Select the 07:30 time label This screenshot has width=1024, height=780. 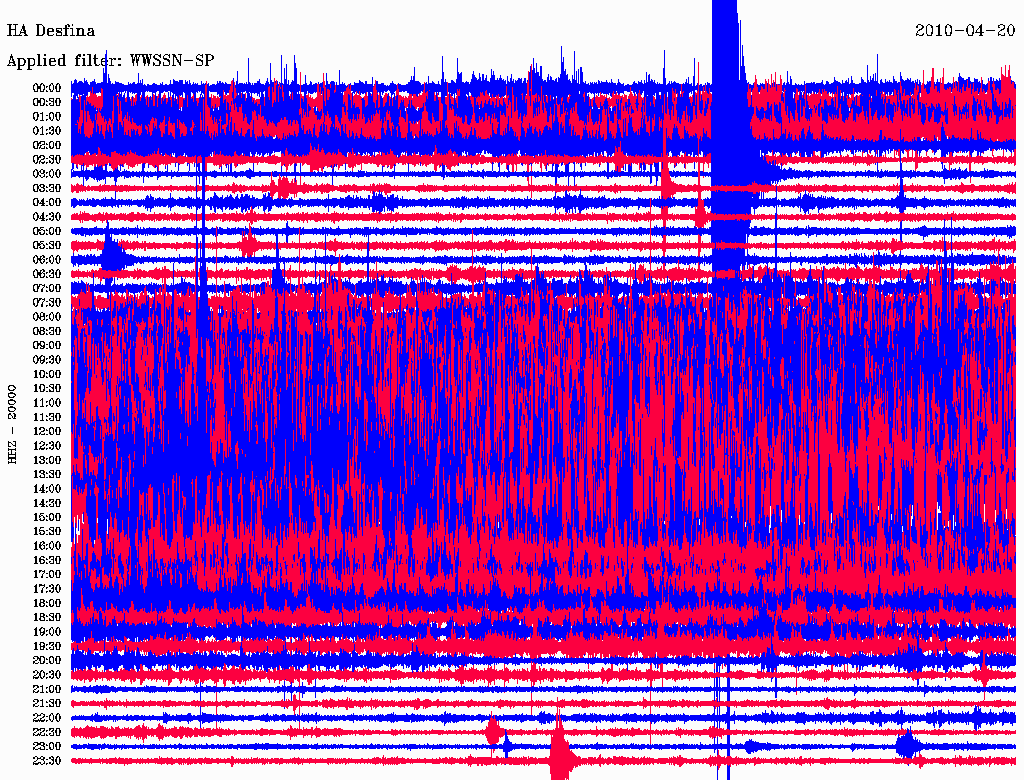(46, 303)
